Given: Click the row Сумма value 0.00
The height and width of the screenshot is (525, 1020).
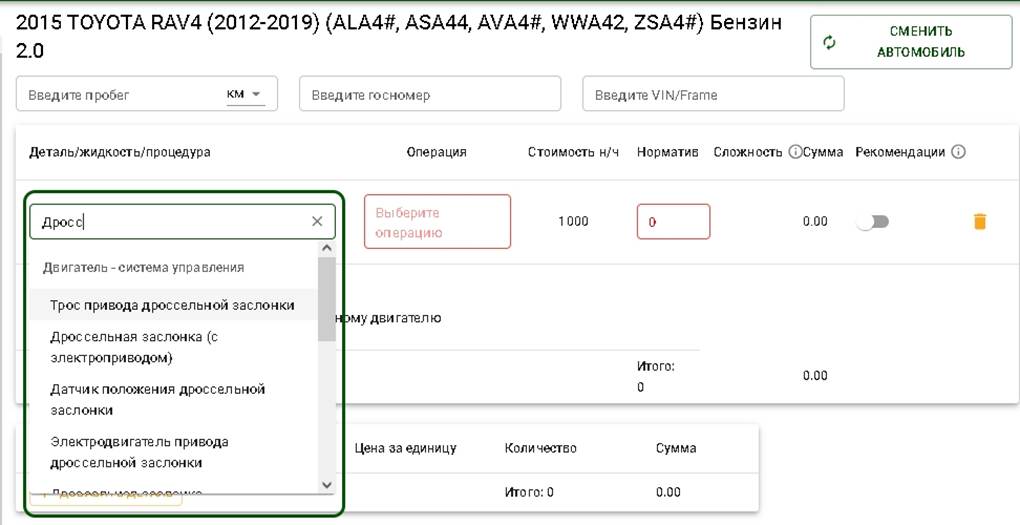Looking at the screenshot, I should click(x=815, y=221).
